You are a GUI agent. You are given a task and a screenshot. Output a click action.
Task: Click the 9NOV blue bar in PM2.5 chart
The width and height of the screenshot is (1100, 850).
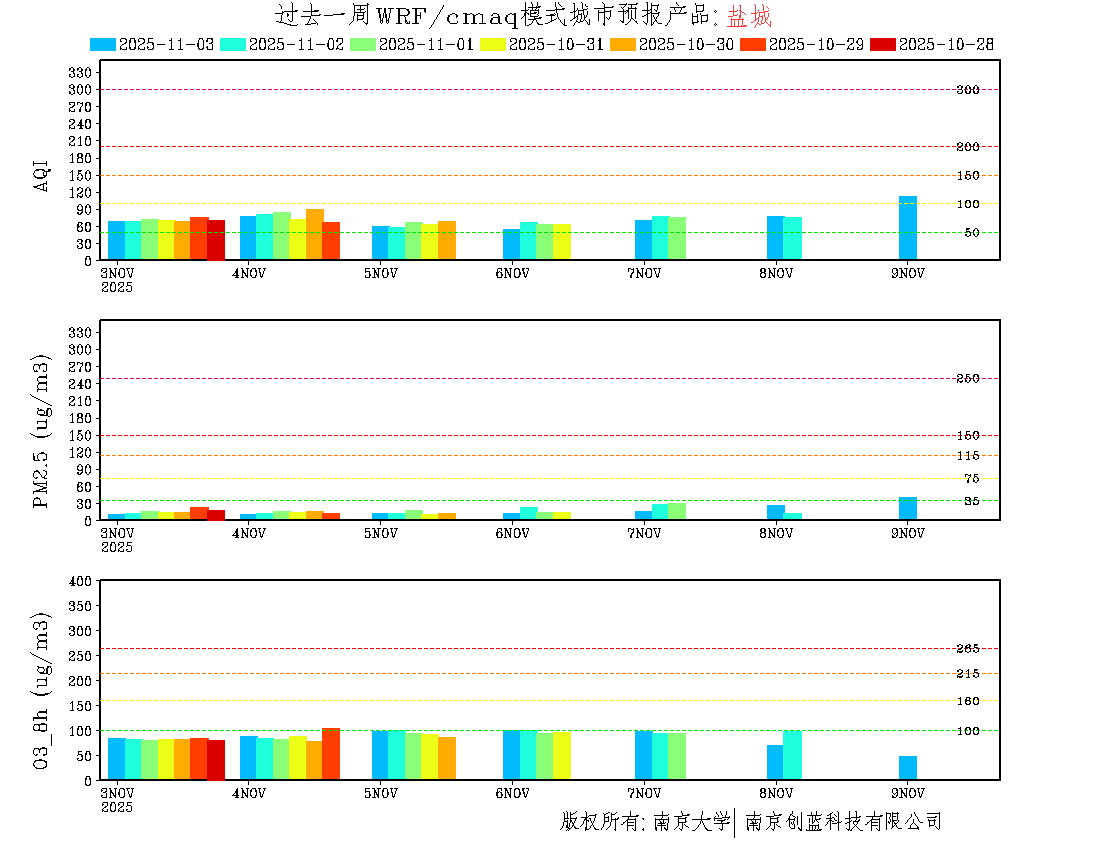(907, 508)
